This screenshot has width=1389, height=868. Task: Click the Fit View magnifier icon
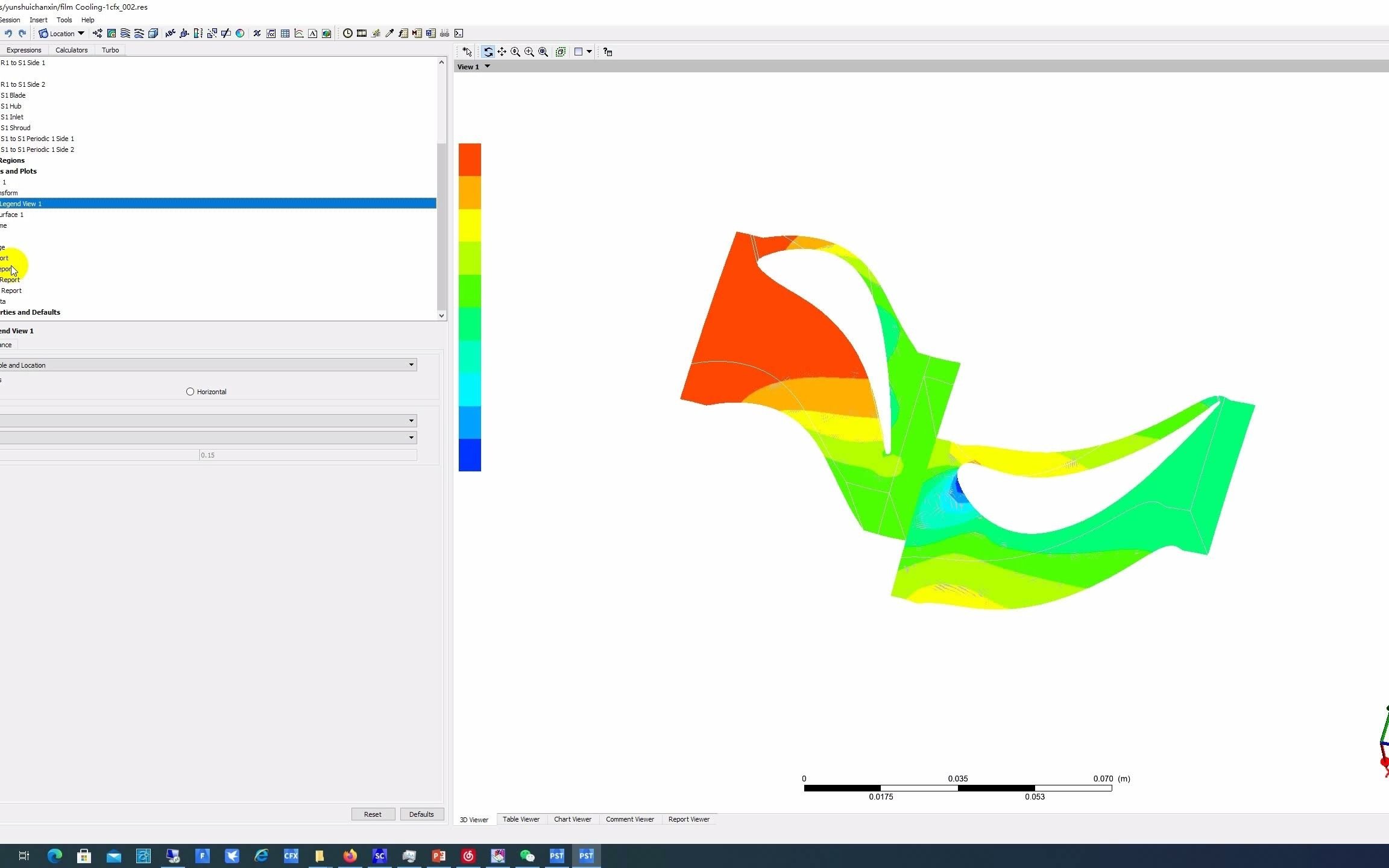543,52
